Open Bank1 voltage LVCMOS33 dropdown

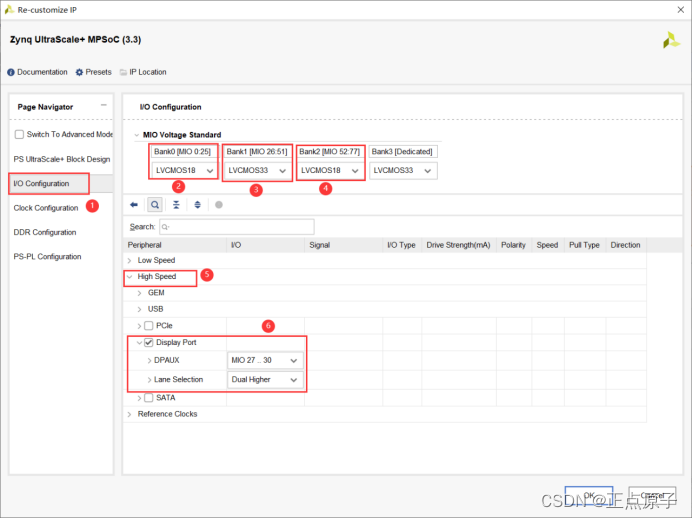click(257, 171)
